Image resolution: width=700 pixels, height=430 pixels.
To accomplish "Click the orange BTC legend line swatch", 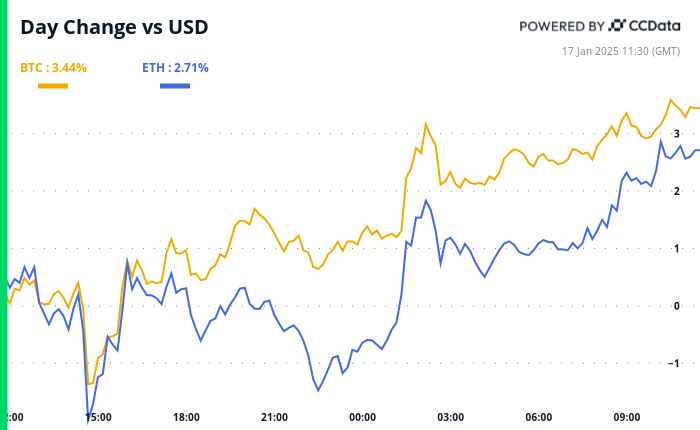I will [53, 87].
